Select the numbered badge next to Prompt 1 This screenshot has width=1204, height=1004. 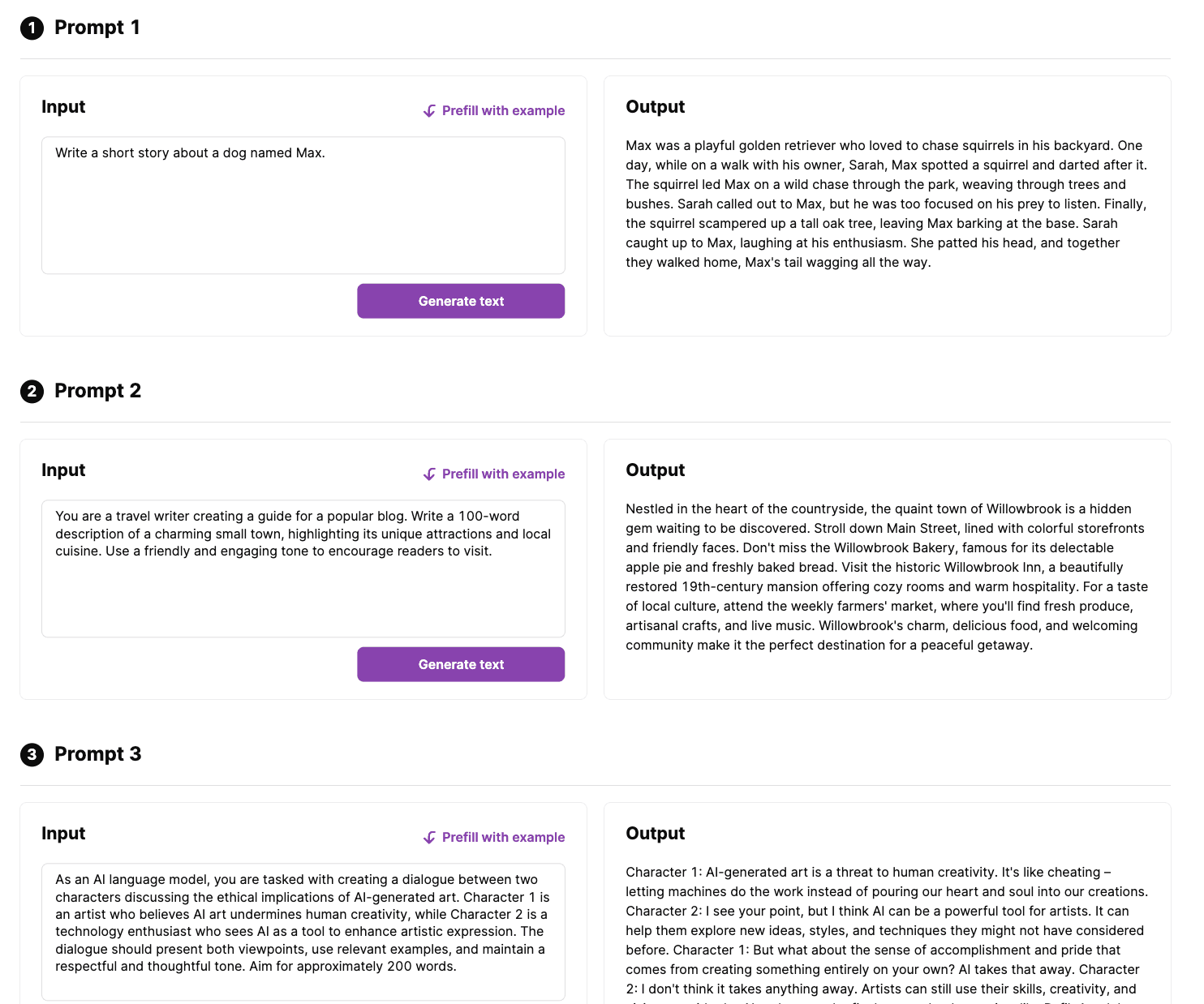pyautogui.click(x=32, y=28)
